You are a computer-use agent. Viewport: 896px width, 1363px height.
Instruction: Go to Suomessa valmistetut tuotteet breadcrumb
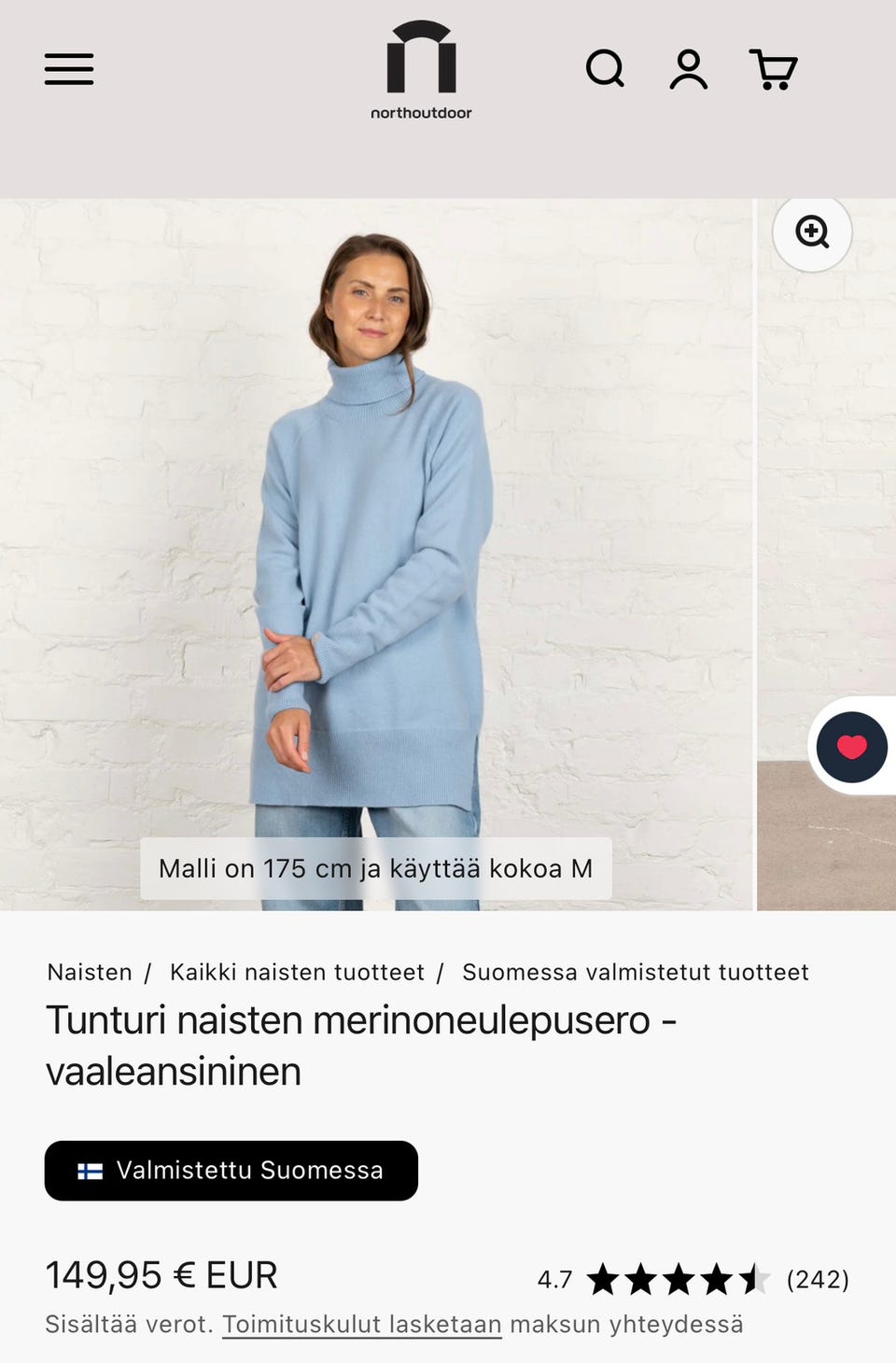click(636, 972)
